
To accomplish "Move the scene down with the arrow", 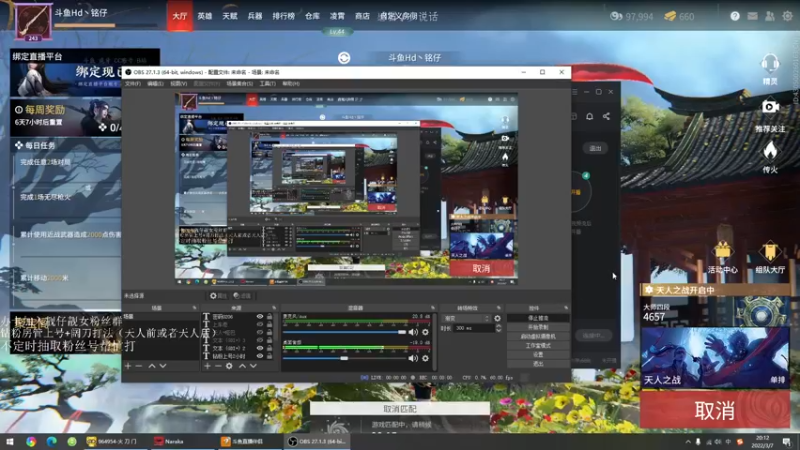I will pos(163,366).
